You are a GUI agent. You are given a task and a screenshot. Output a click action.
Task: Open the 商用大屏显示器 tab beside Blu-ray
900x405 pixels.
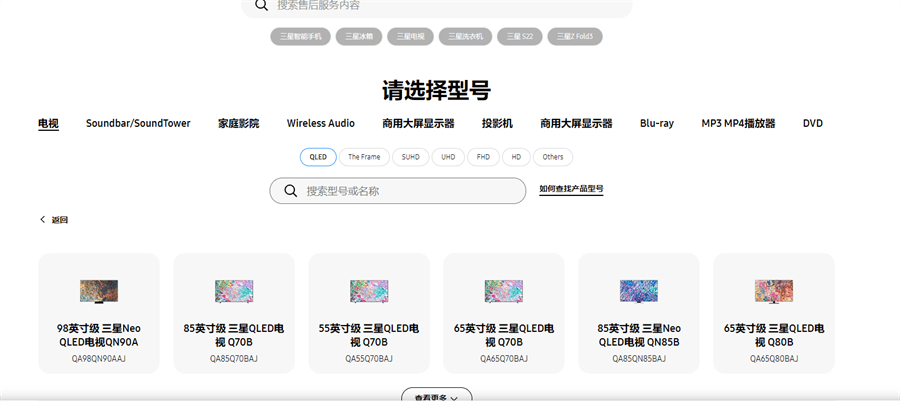coord(576,123)
